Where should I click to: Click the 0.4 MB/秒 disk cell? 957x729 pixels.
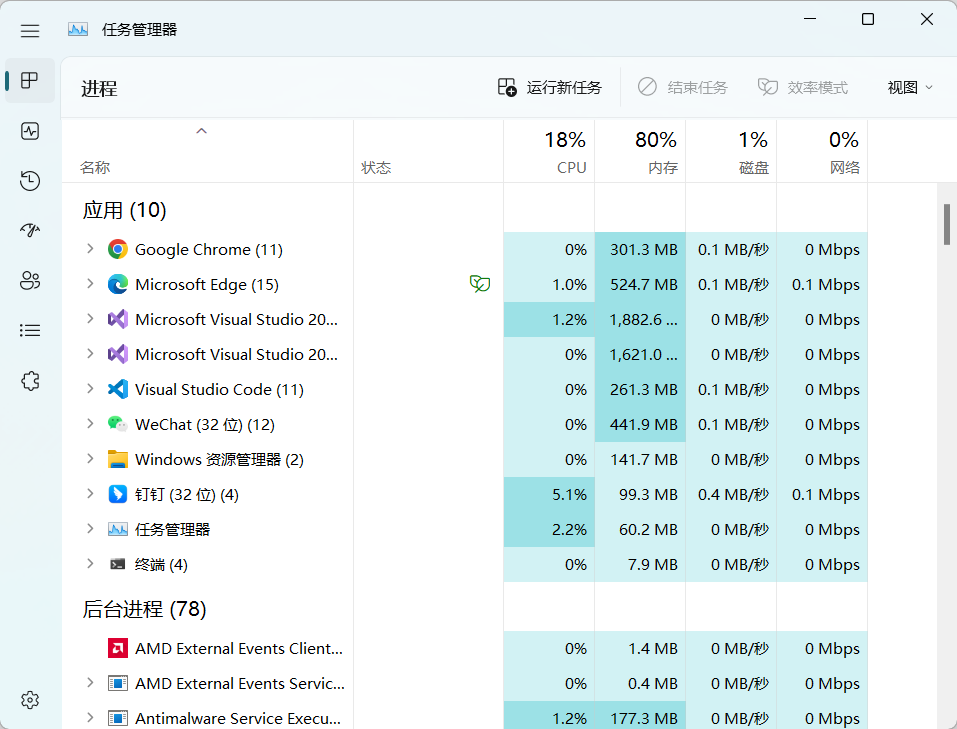coord(731,495)
